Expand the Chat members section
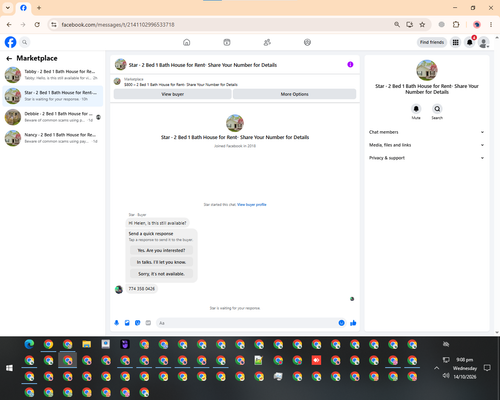500x400 pixels. [427, 132]
